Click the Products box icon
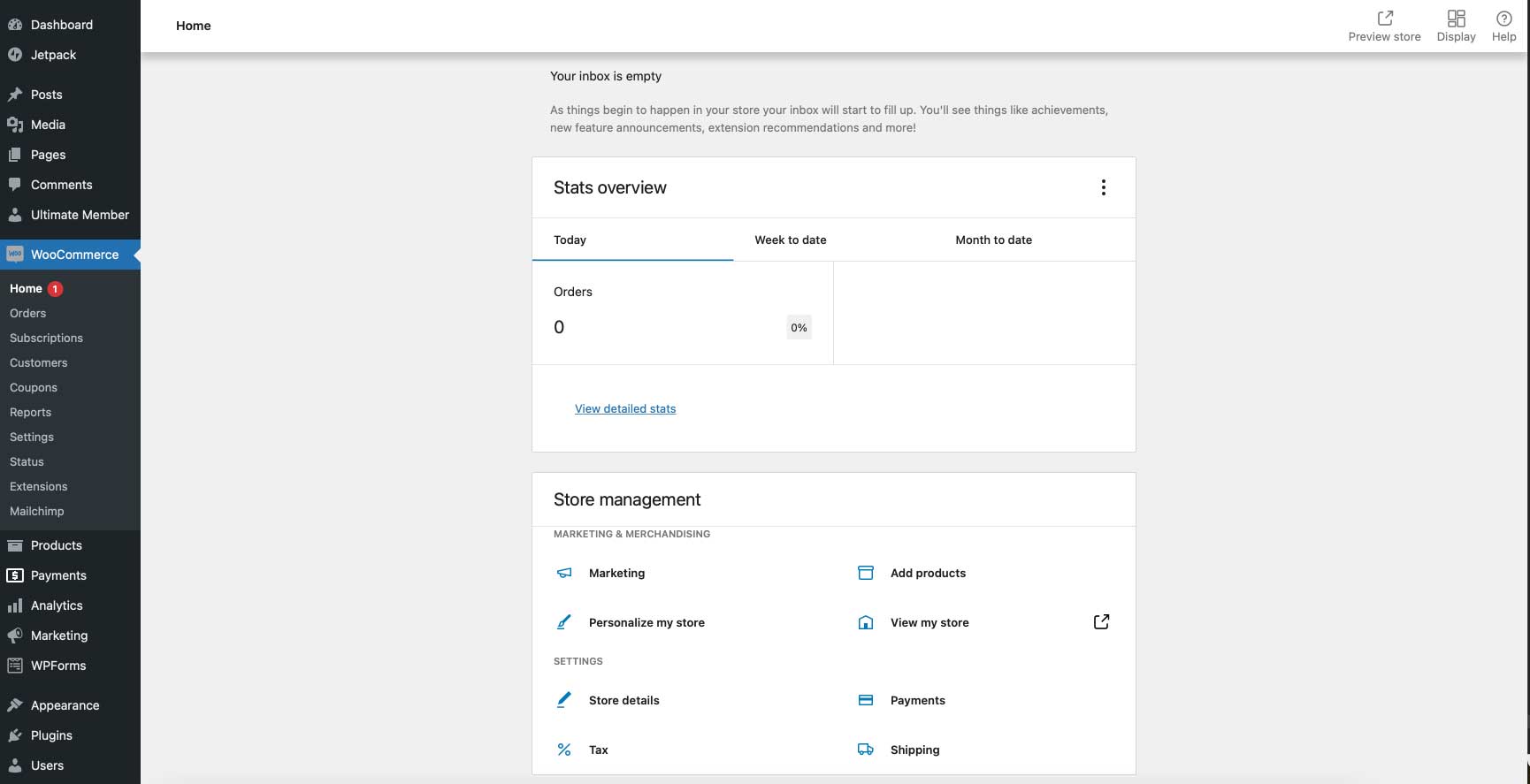Viewport: 1530px width, 784px height. pyautogui.click(x=15, y=545)
